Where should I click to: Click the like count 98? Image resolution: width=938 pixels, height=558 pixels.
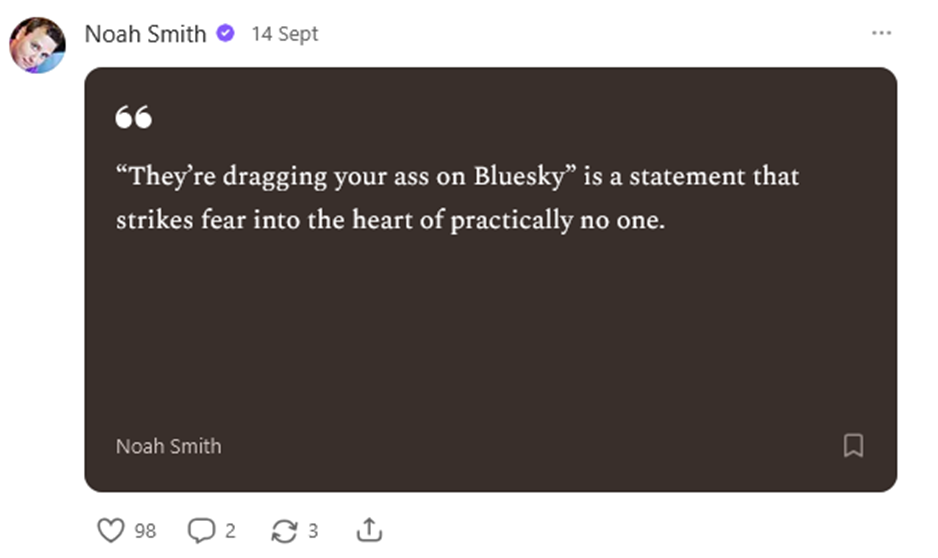[x=146, y=531]
